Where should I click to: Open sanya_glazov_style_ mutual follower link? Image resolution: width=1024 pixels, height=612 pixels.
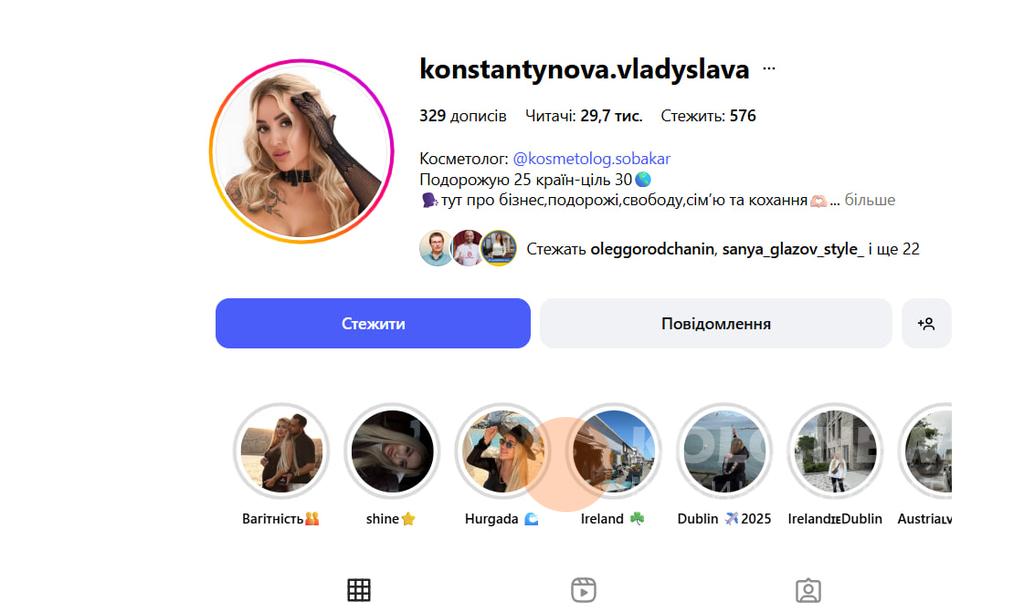pos(793,249)
